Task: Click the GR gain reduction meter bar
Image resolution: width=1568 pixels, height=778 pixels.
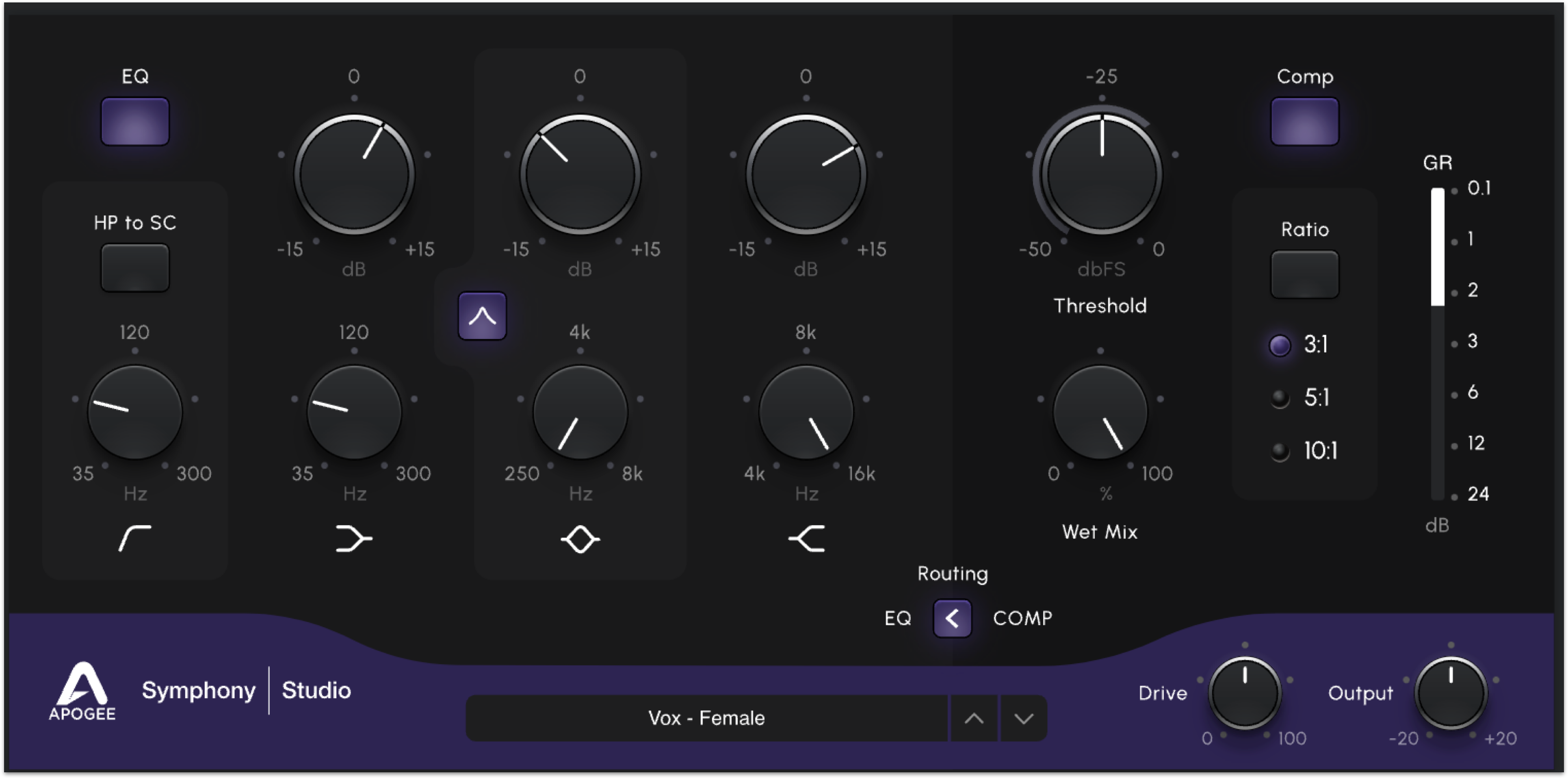Action: tap(1437, 344)
